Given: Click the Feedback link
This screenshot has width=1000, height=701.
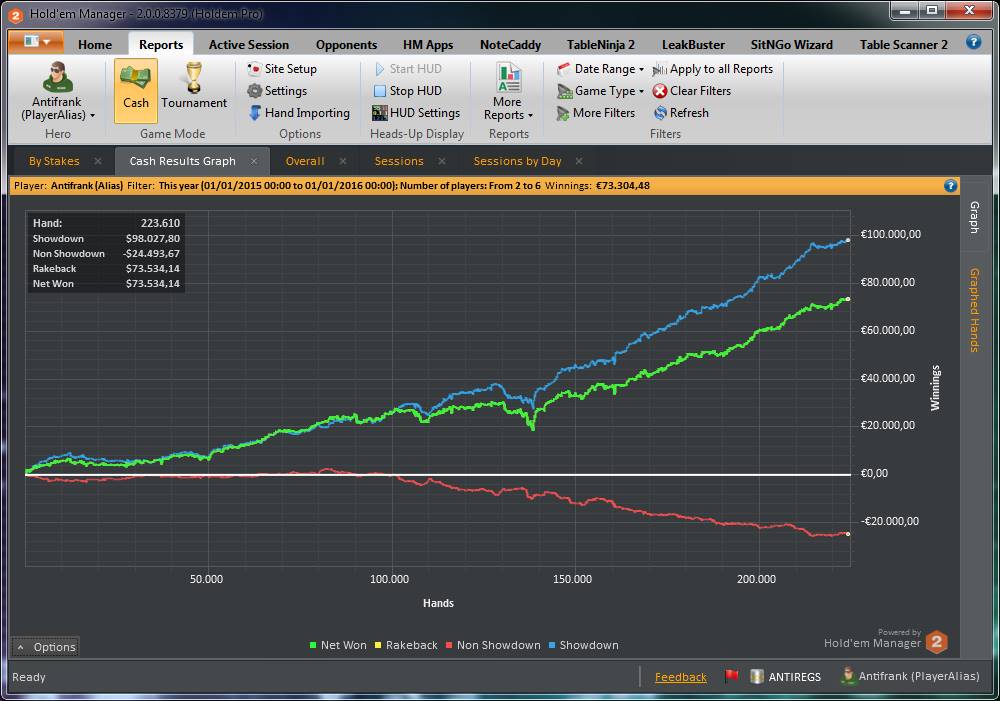Looking at the screenshot, I should pos(680,677).
